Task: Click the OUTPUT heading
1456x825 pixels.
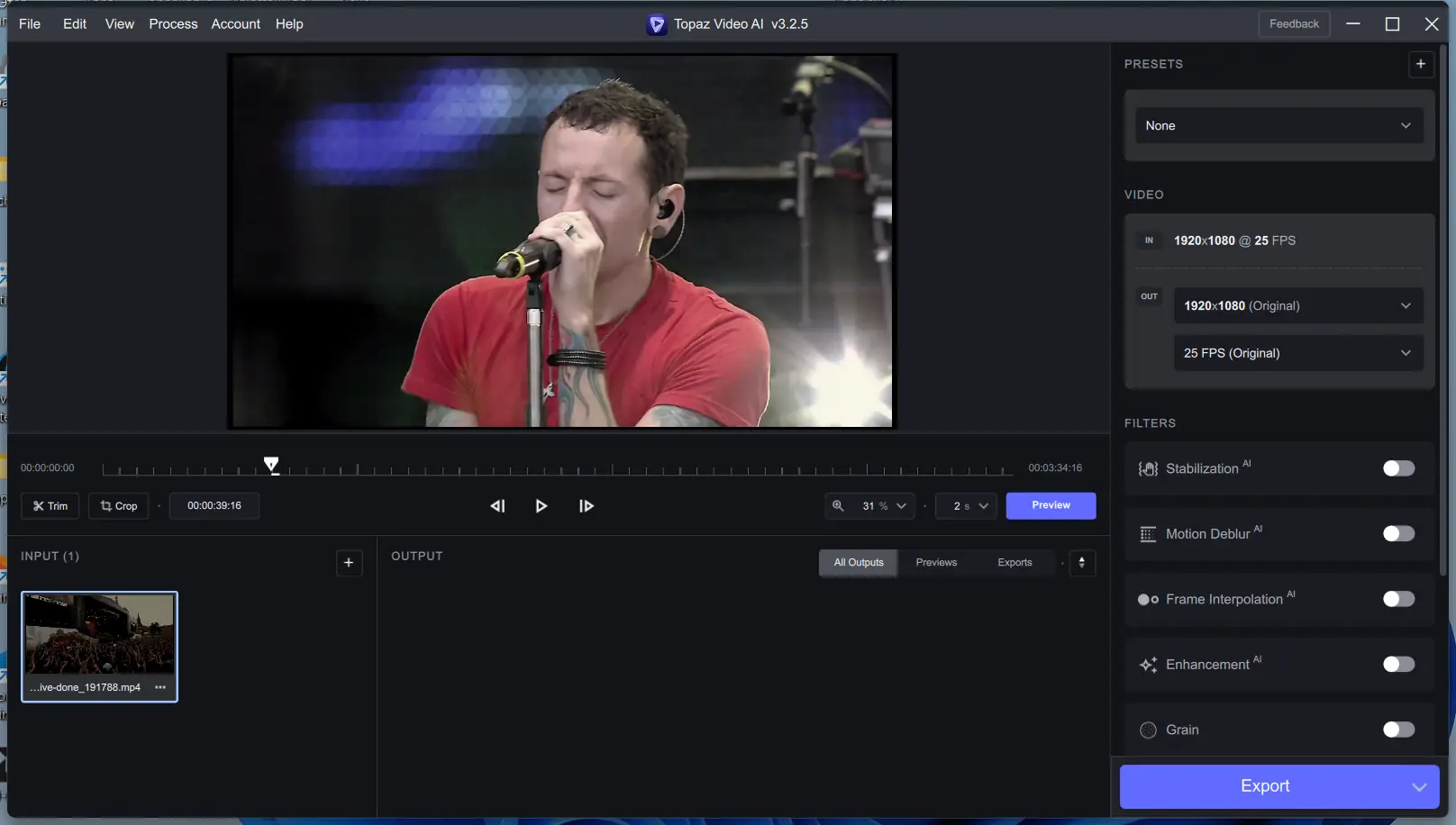Action: tap(417, 557)
